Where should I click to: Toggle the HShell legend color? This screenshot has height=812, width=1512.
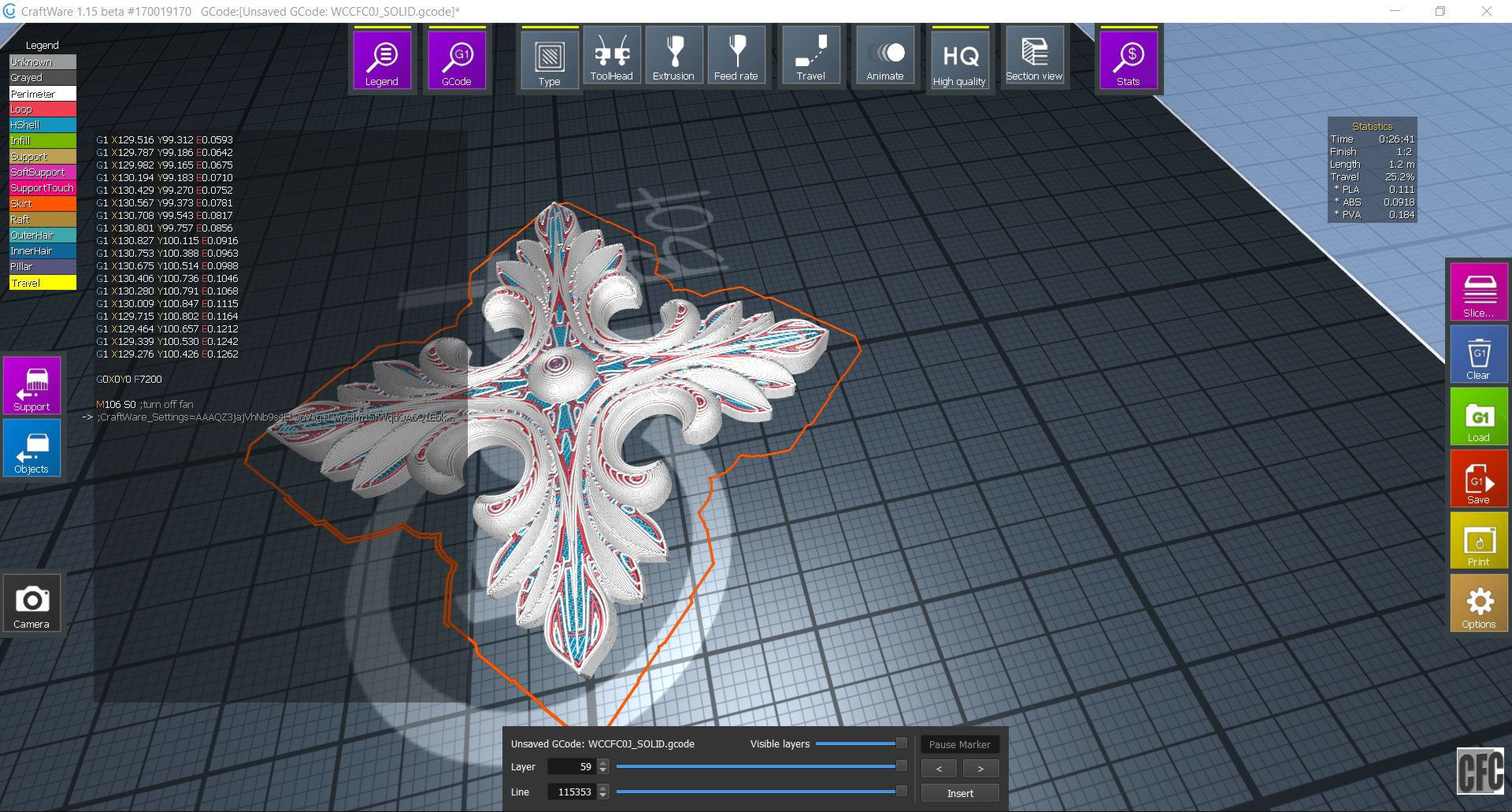click(43, 125)
